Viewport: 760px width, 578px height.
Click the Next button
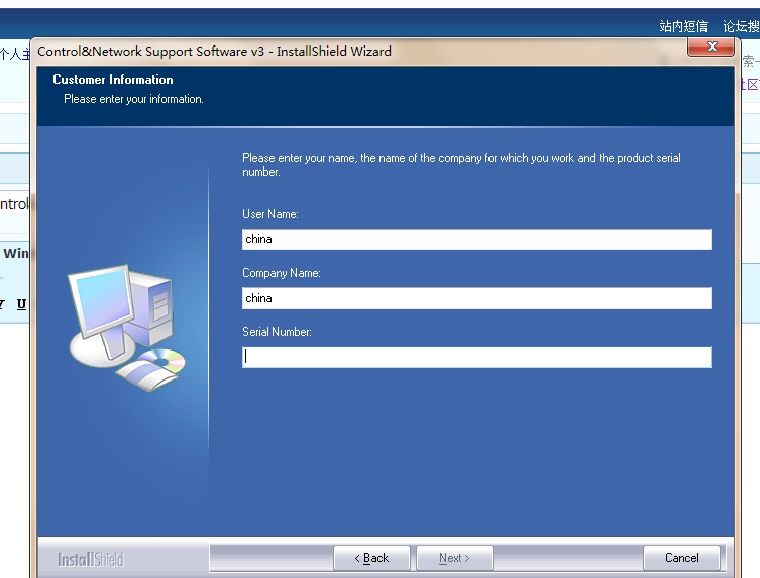pyautogui.click(x=453, y=558)
